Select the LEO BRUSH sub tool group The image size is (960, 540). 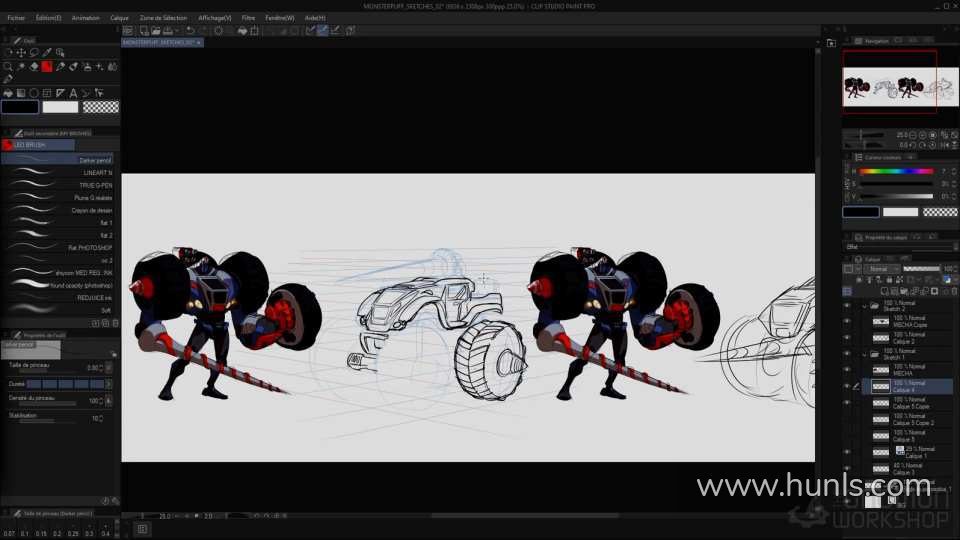(x=38, y=145)
